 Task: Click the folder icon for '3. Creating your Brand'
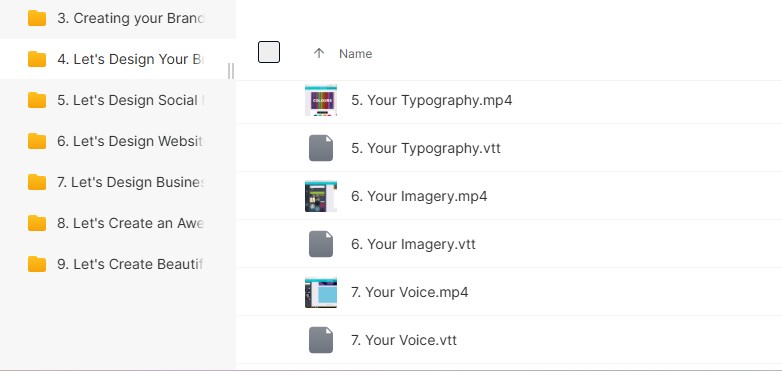[37, 18]
